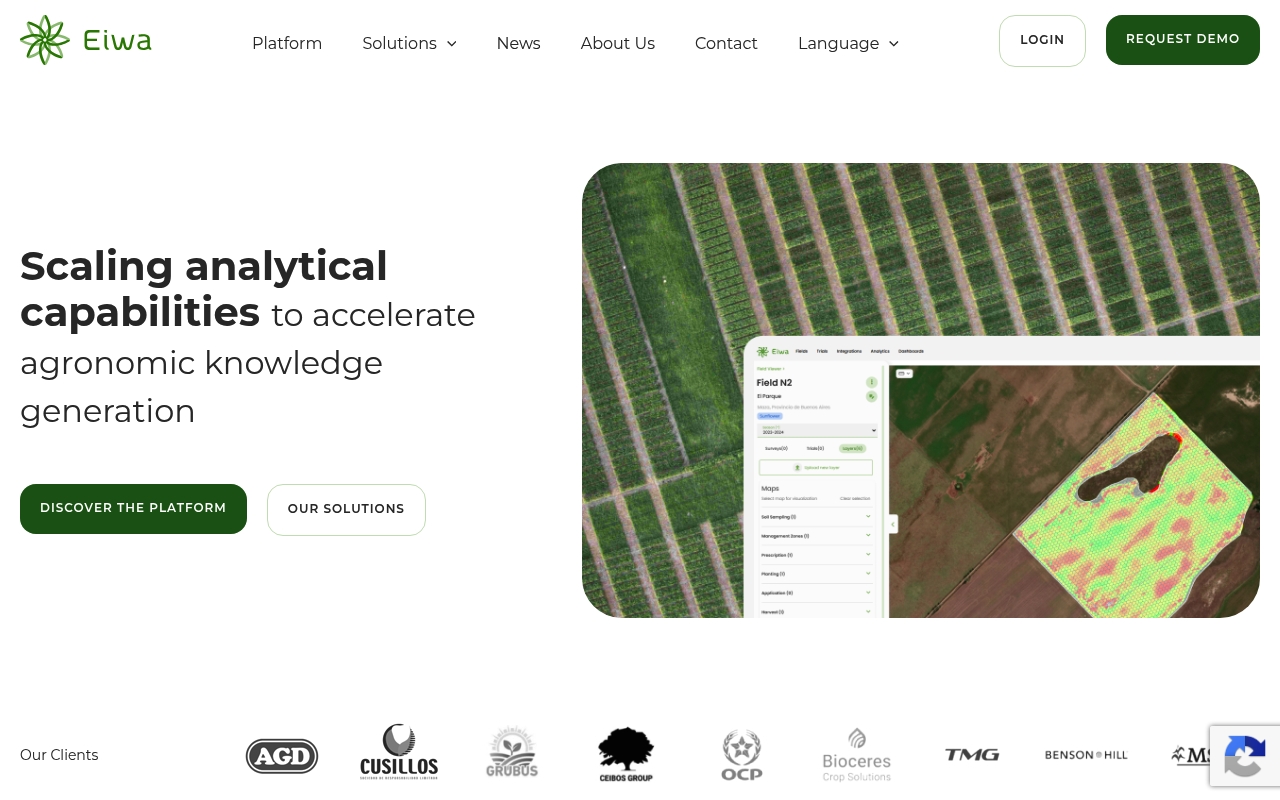
Task: Click the Request Demo button
Action: pos(1183,40)
